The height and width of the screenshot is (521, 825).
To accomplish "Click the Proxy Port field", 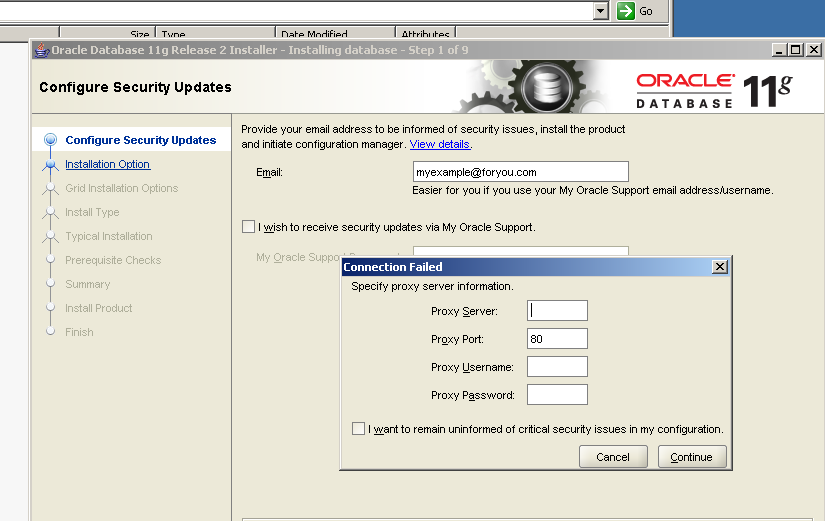I will tap(557, 338).
